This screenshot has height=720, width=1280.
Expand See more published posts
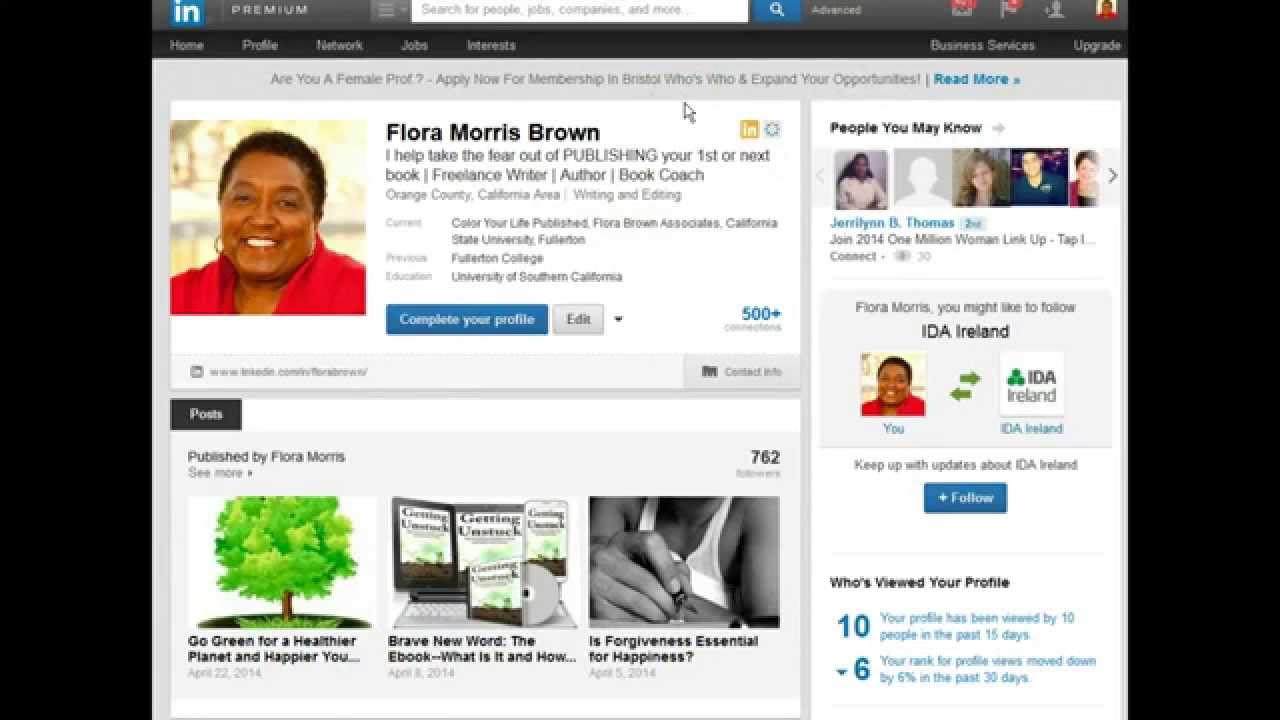tap(220, 473)
